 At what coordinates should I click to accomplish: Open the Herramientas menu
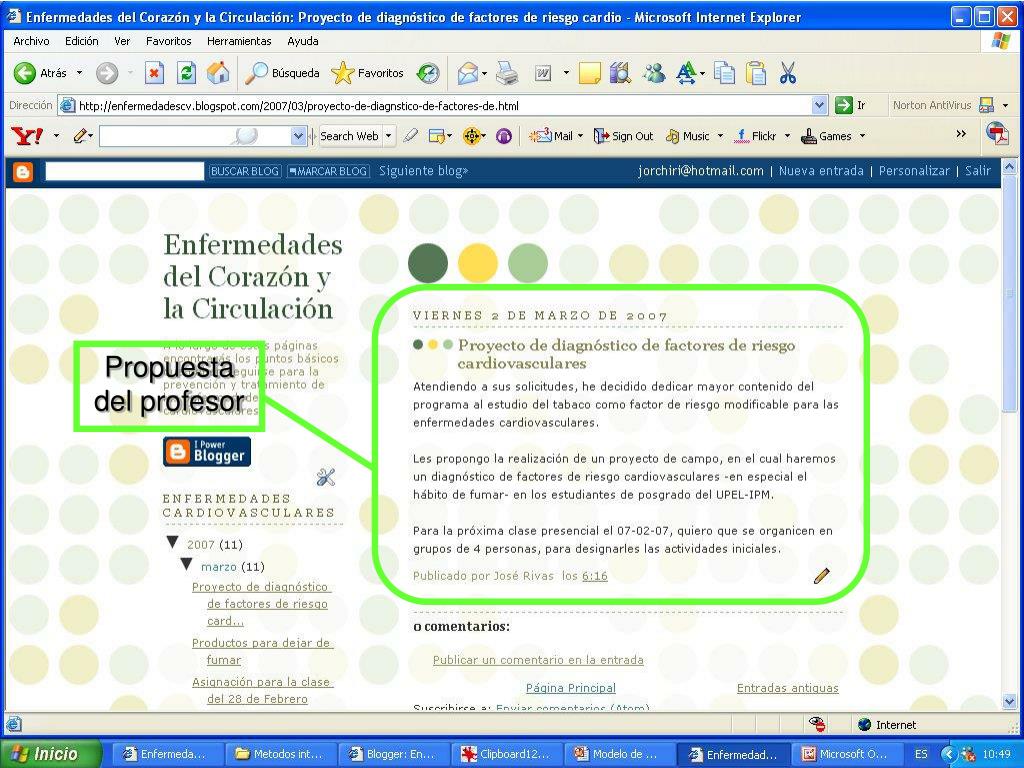pos(239,41)
